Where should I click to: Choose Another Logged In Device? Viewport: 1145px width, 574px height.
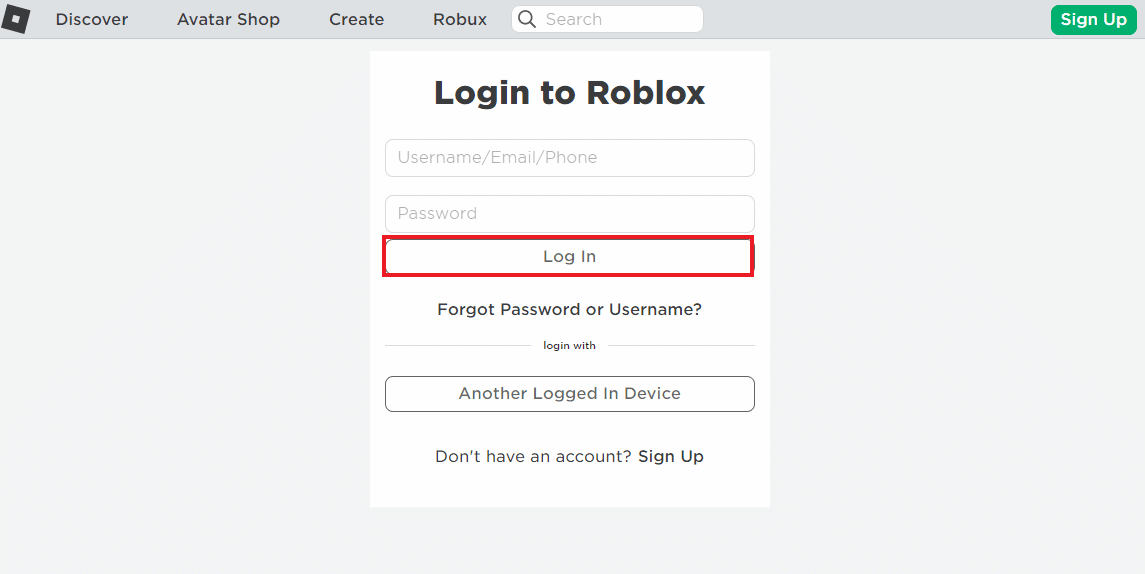[x=569, y=394]
